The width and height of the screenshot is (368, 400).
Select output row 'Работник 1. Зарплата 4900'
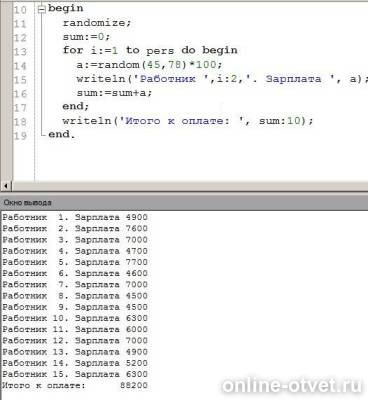pos(75,217)
